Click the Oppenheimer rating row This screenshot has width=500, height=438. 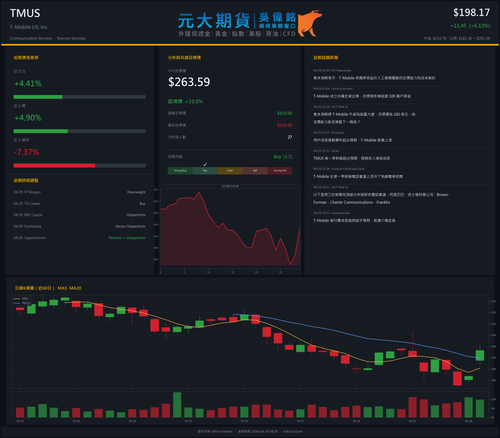tap(80, 238)
